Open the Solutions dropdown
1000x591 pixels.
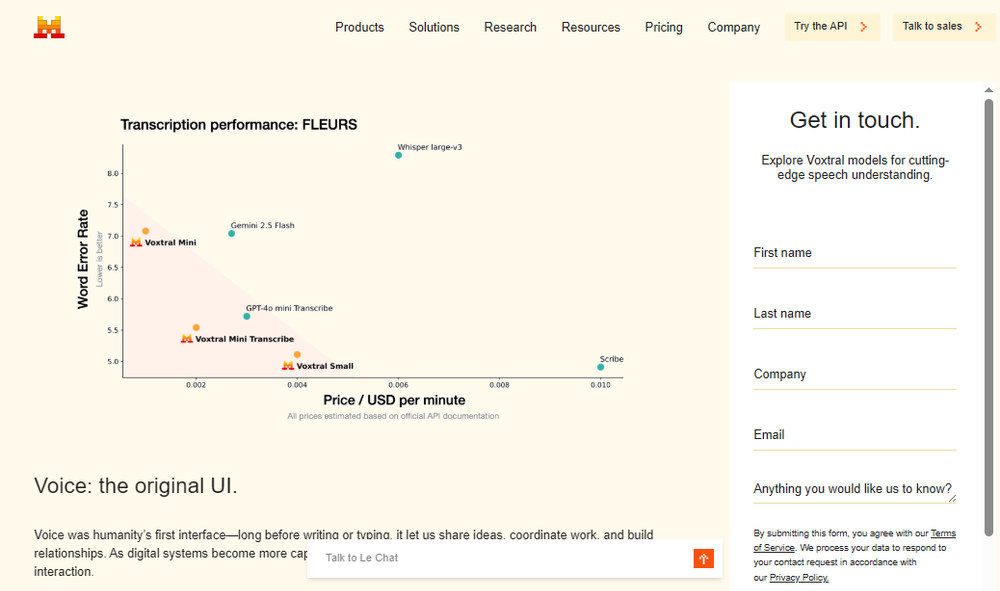[x=433, y=27]
